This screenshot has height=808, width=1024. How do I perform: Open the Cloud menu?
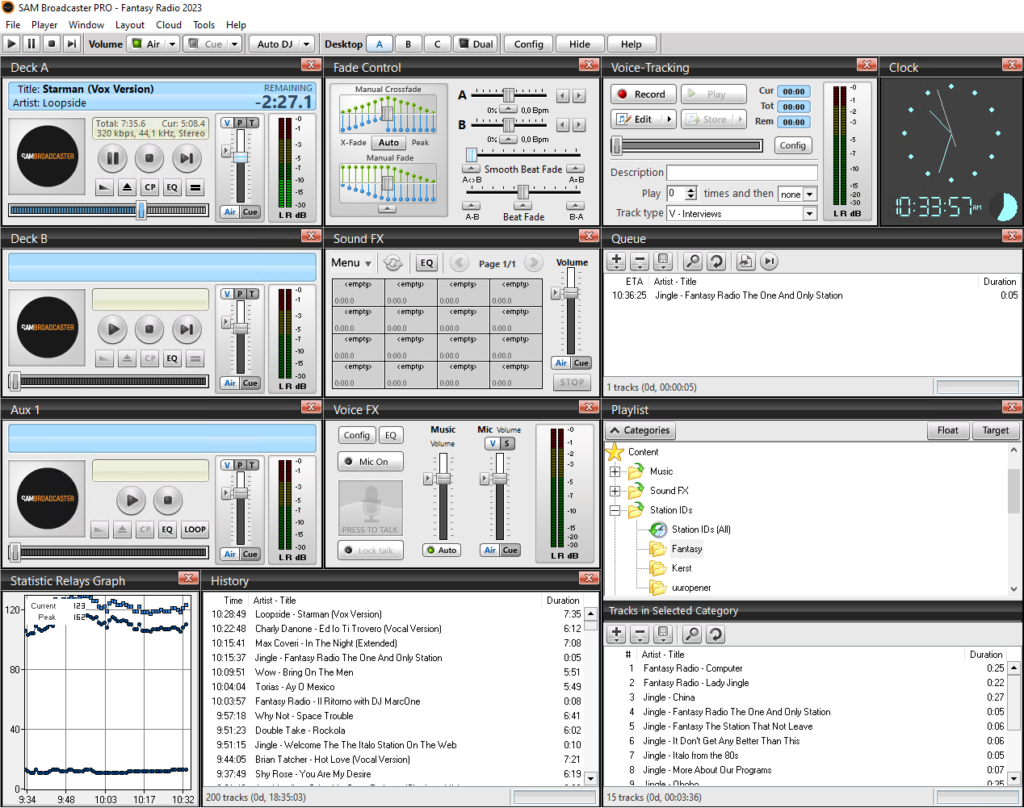pyautogui.click(x=168, y=25)
